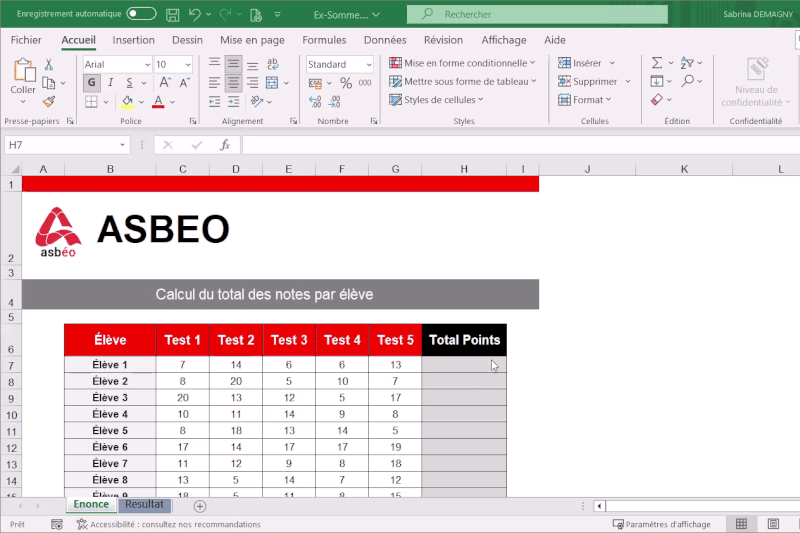Click the Cut scissors icon

49,64
